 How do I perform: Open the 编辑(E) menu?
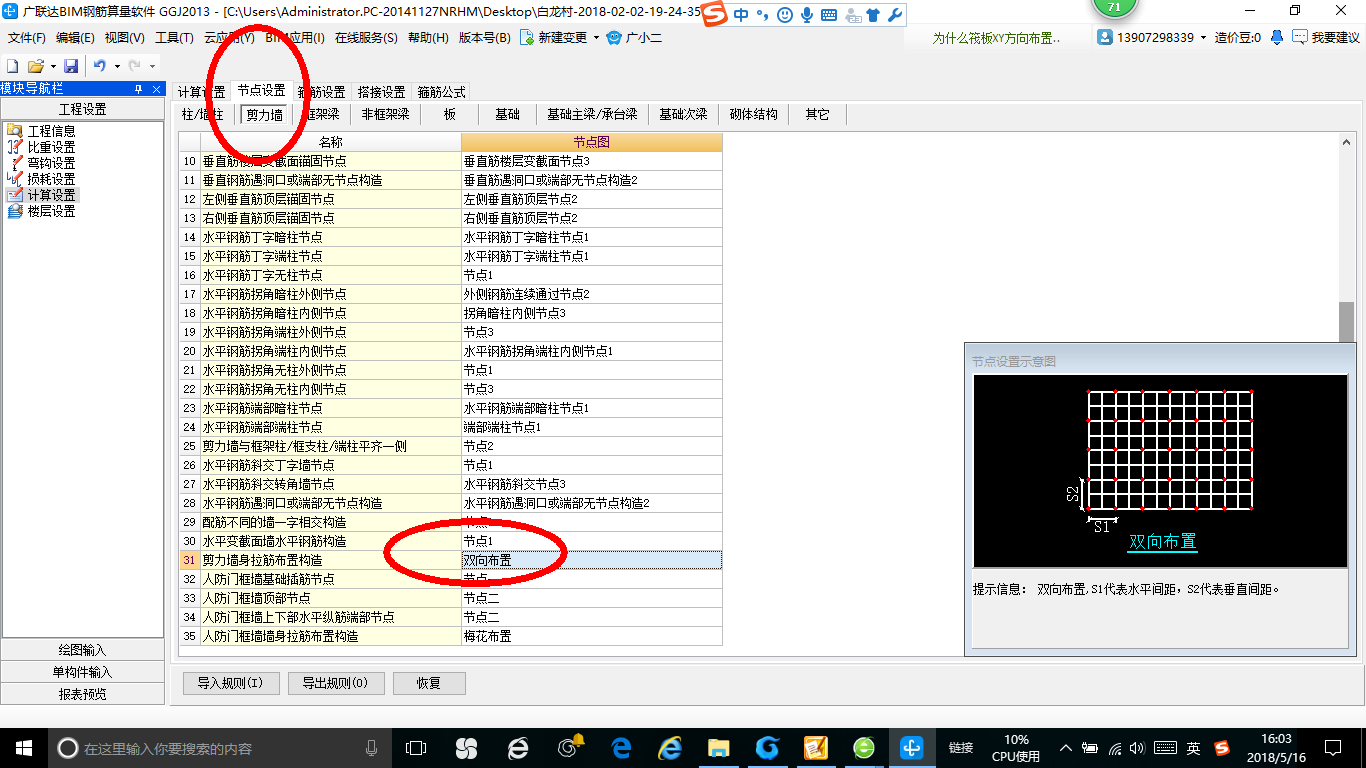point(75,38)
